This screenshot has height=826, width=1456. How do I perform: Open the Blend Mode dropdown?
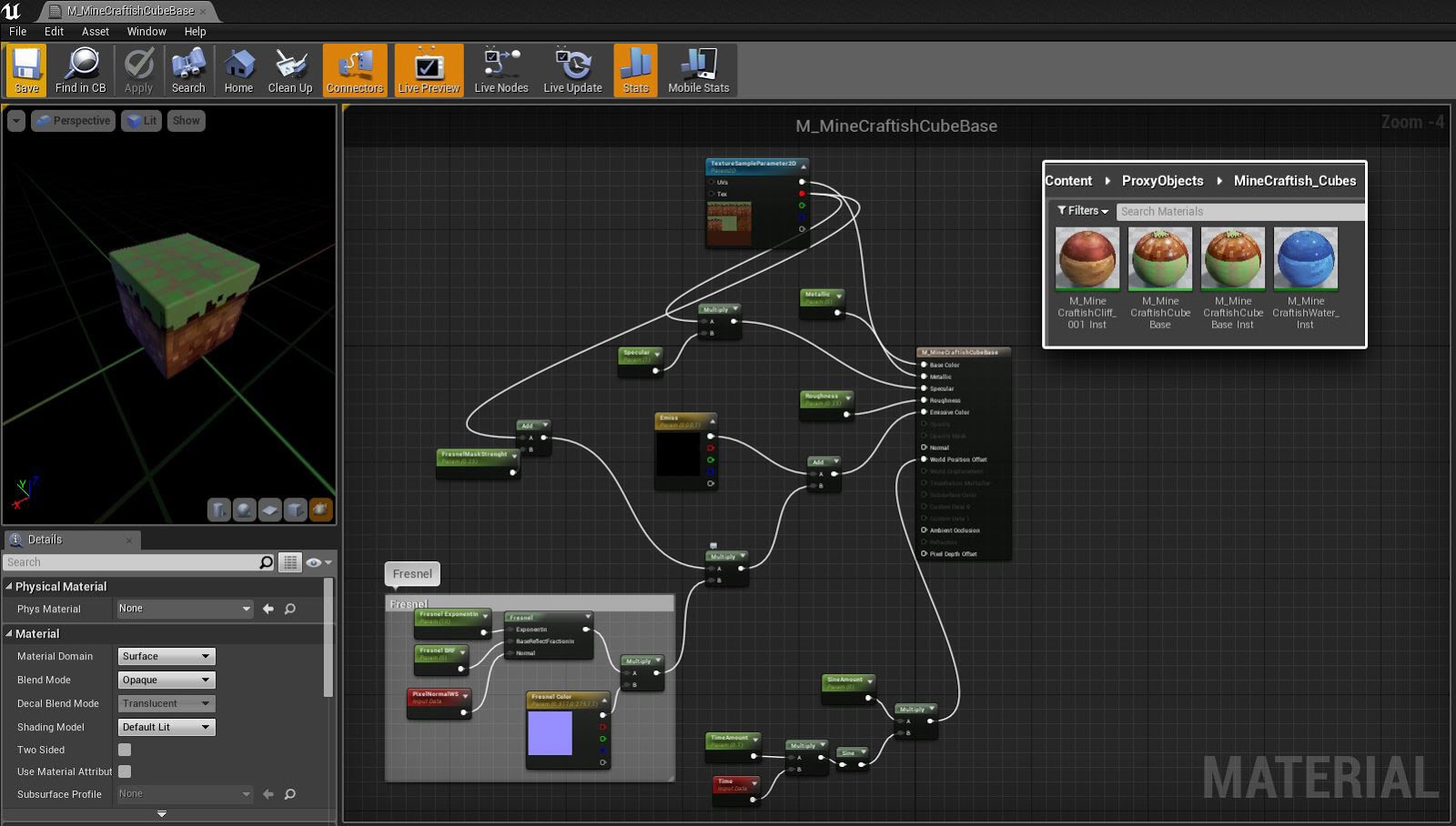pyautogui.click(x=167, y=680)
